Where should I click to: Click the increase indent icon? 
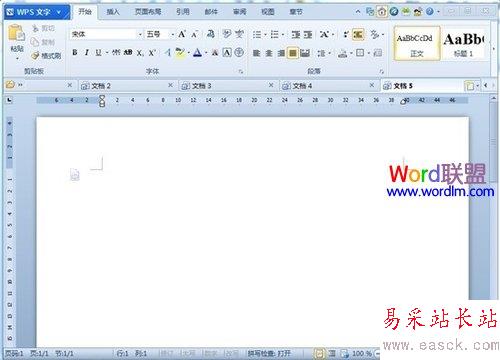coord(308,34)
